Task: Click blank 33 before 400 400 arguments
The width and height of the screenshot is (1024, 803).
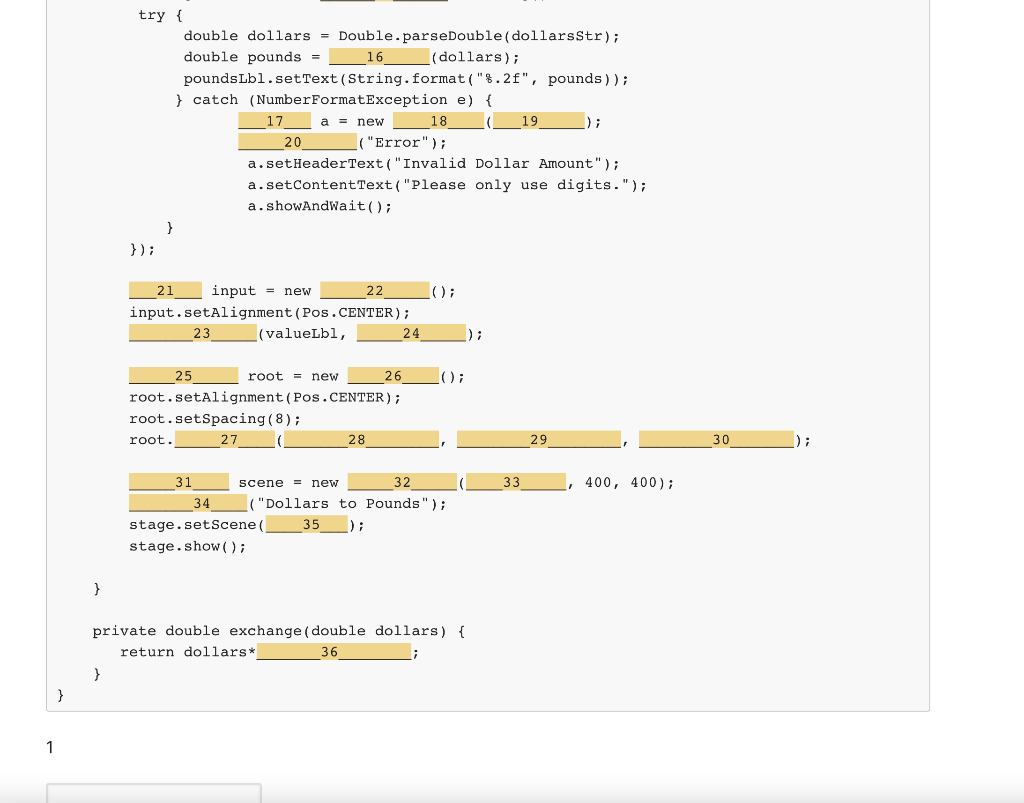Action: (515, 481)
